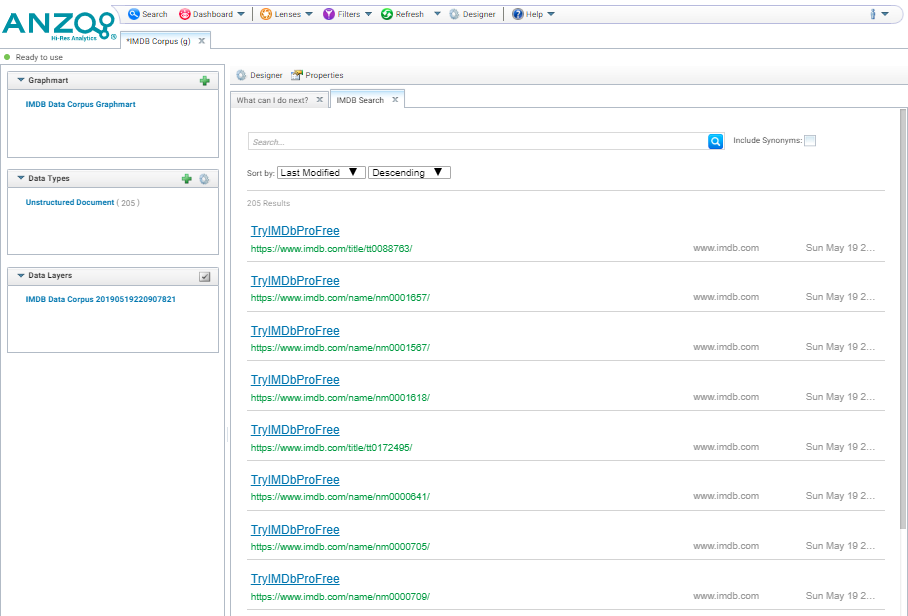Click the 205 Results count text

tap(268, 203)
